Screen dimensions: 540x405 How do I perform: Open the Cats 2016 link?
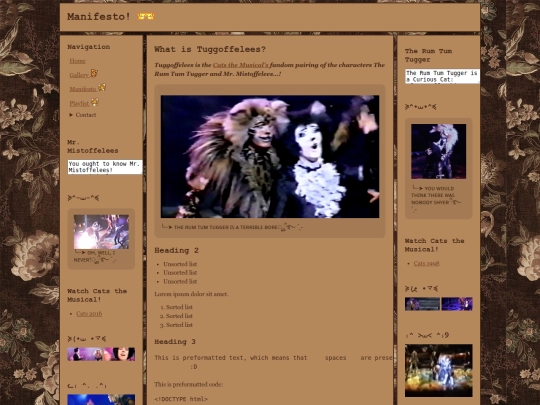click(89, 314)
